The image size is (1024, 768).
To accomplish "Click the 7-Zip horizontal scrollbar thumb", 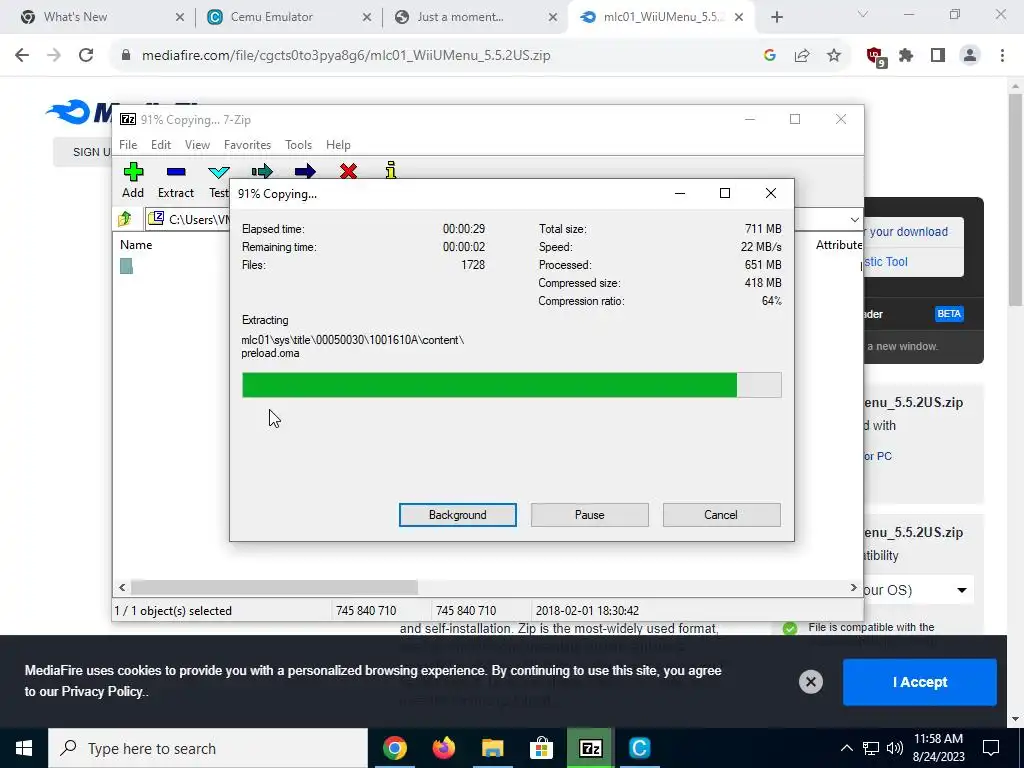I will pos(274,588).
